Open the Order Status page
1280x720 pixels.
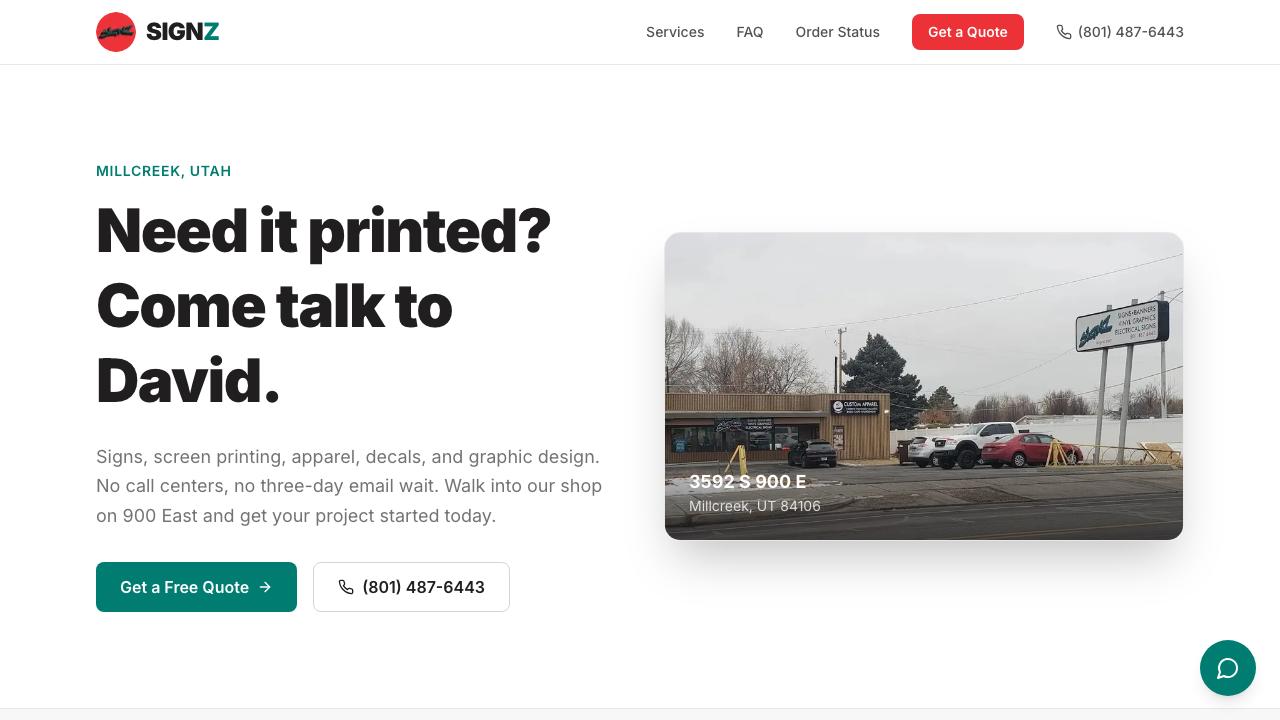click(x=838, y=32)
